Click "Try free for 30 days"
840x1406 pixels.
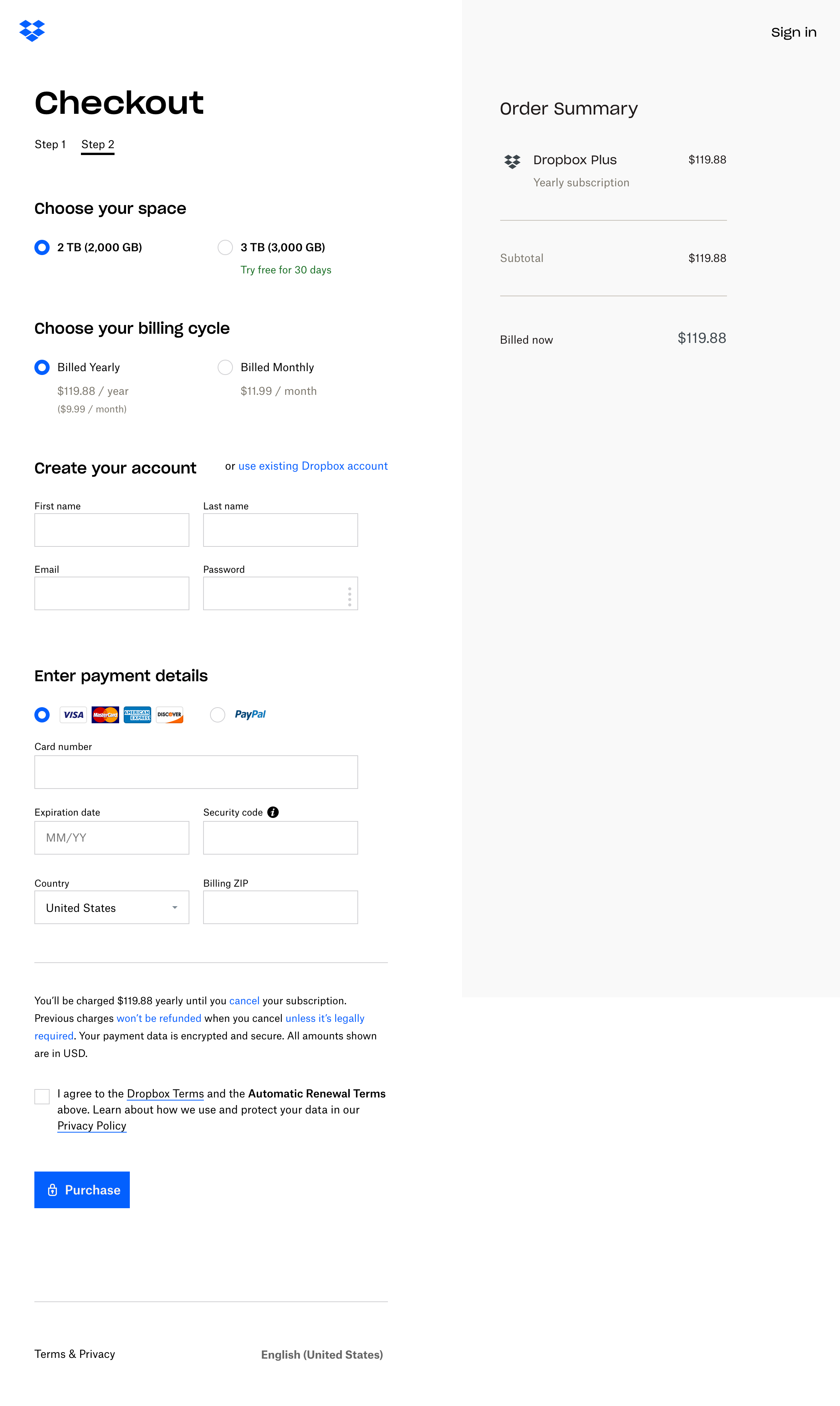tap(285, 270)
